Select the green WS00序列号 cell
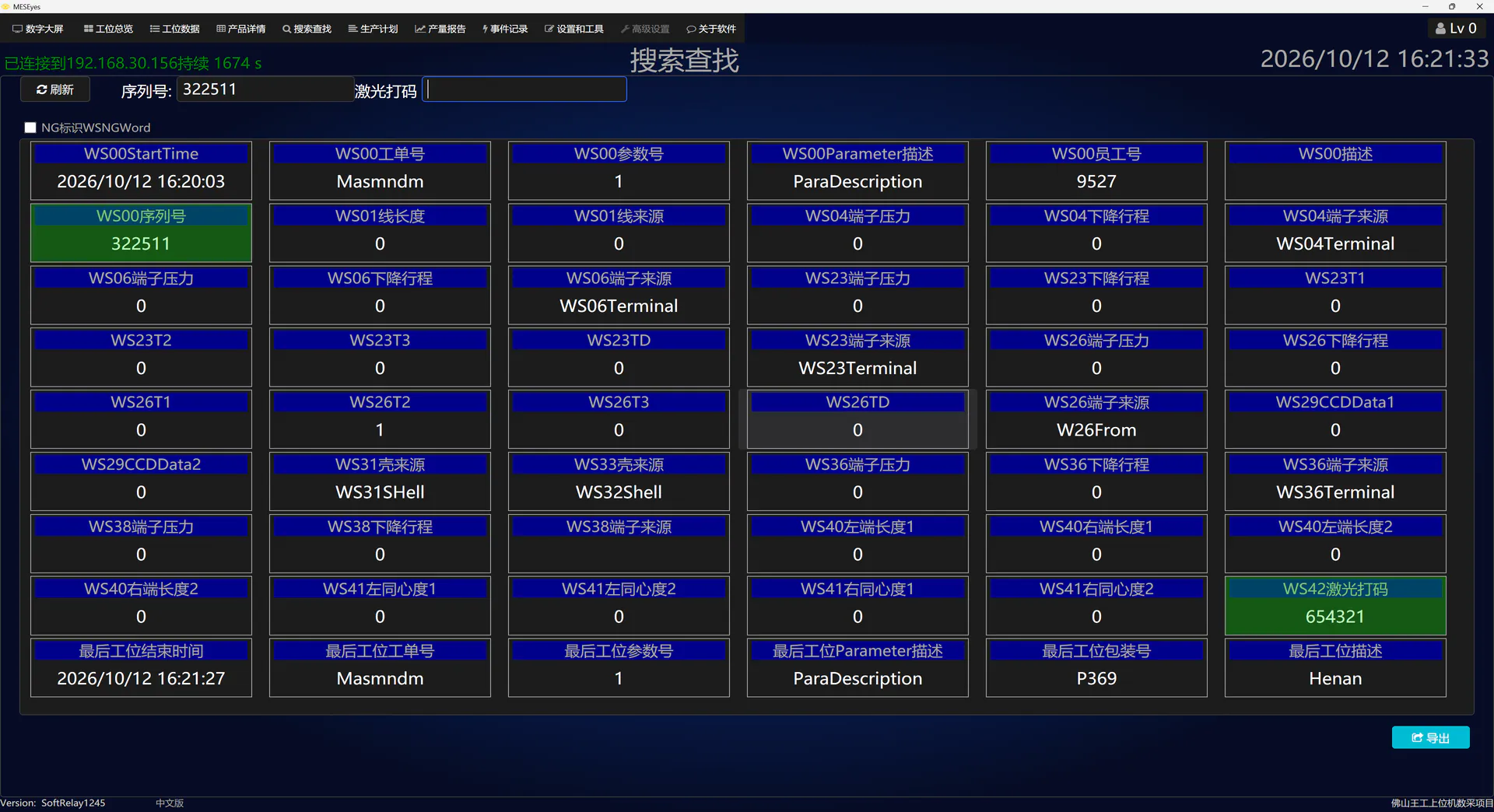This screenshot has height=812, width=1494. 141,233
